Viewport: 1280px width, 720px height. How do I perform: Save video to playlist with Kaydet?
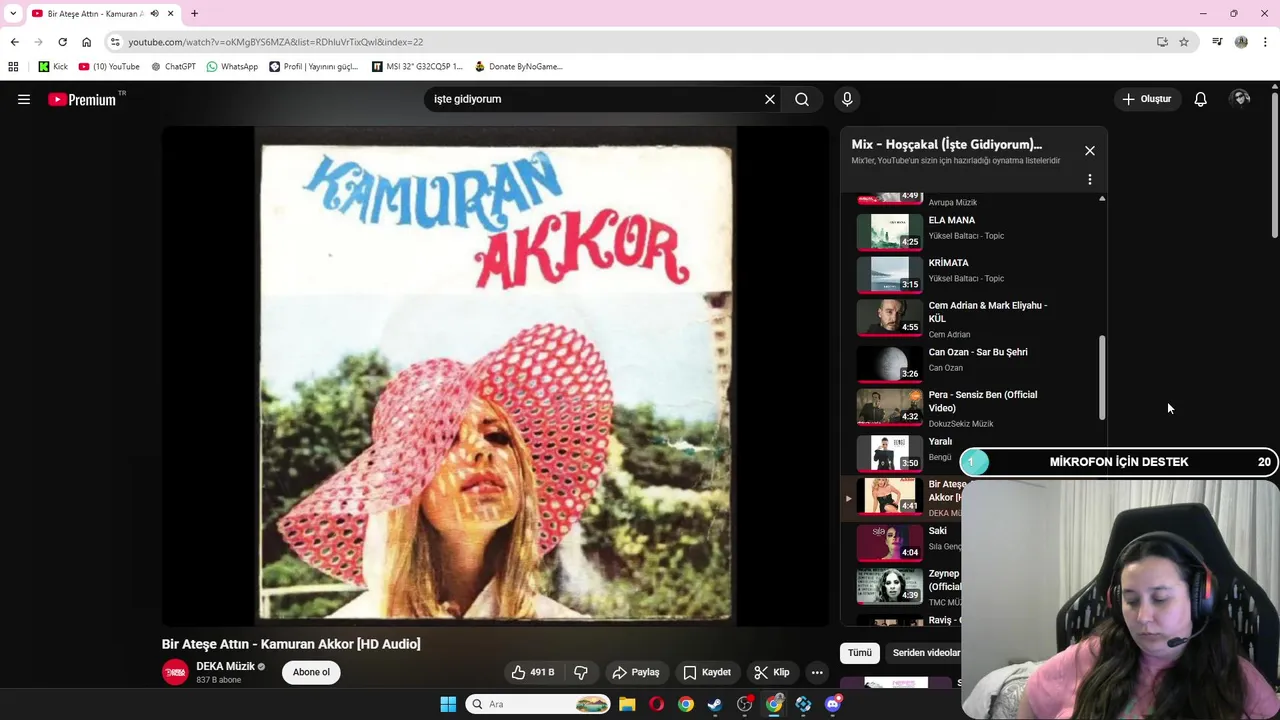(x=707, y=672)
